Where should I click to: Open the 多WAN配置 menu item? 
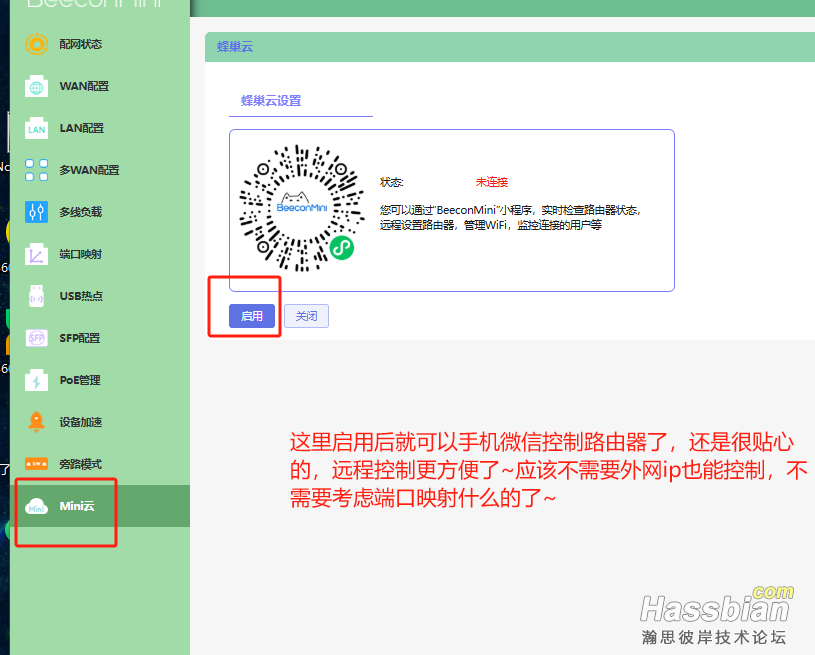[x=100, y=170]
